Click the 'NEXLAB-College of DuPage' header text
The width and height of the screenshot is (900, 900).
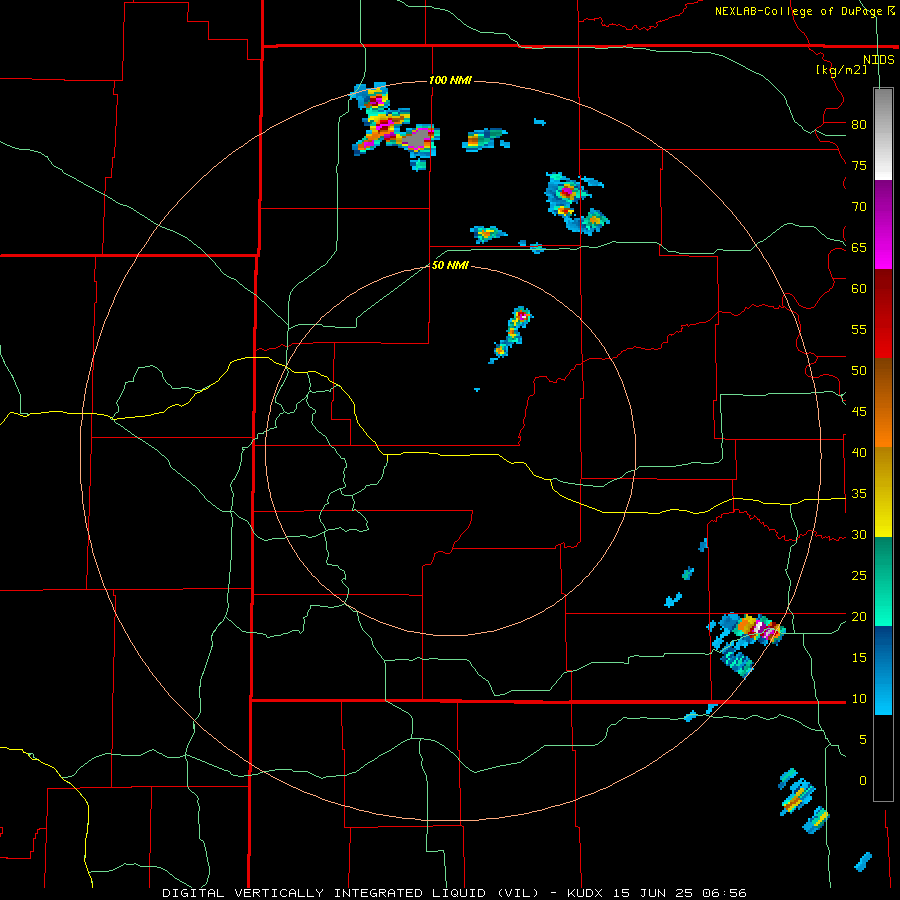(799, 11)
